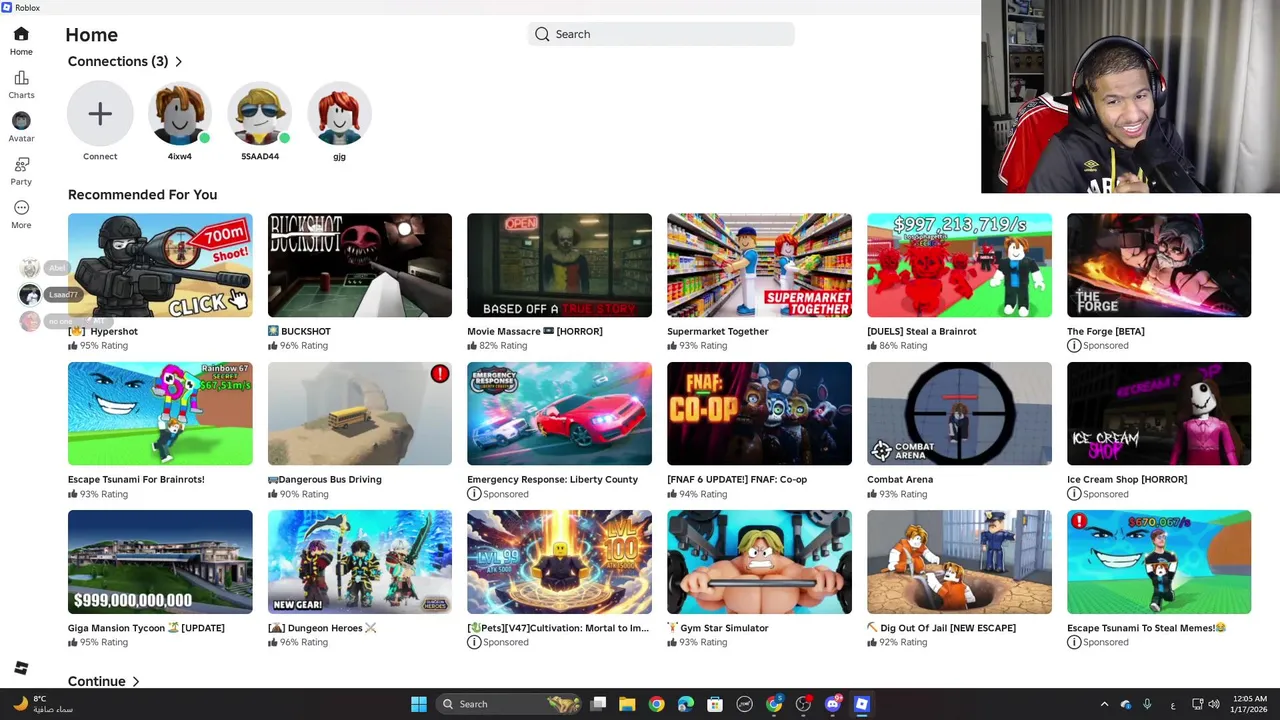1280x720 pixels.
Task: Open the More sidebar menu
Action: pyautogui.click(x=21, y=214)
